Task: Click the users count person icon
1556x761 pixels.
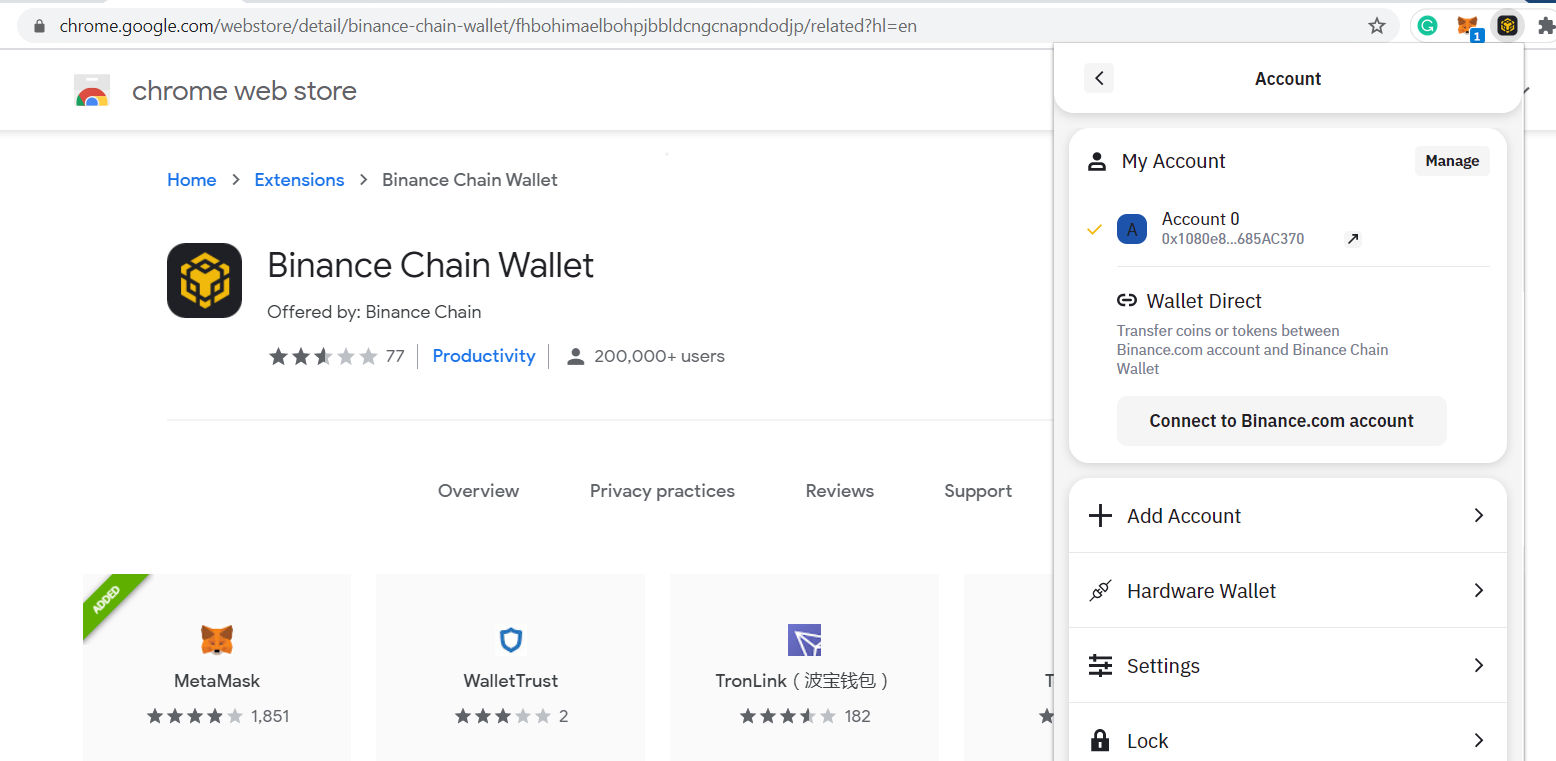Action: click(575, 356)
